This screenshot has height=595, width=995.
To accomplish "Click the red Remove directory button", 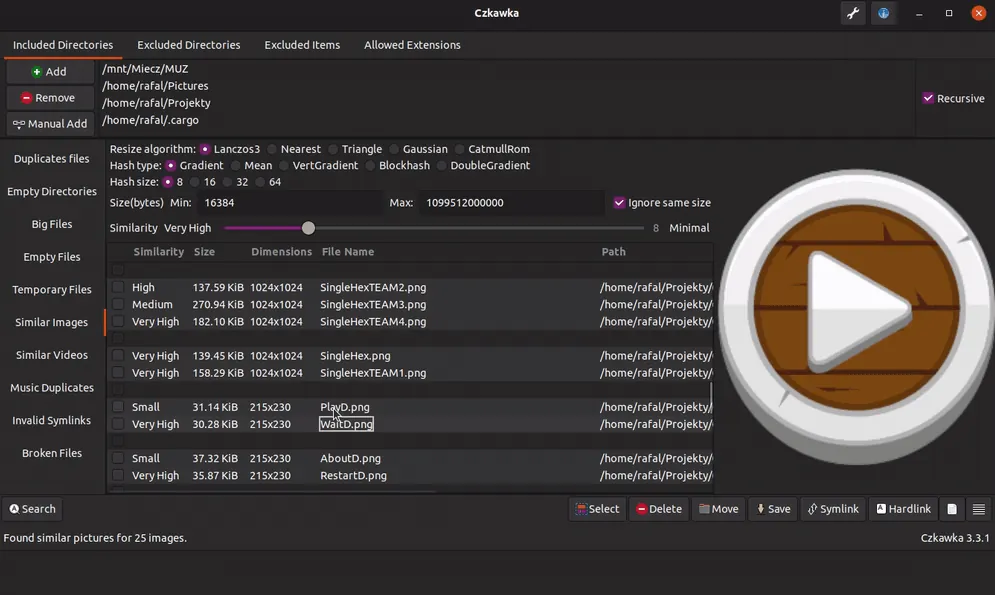I will 50,98.
